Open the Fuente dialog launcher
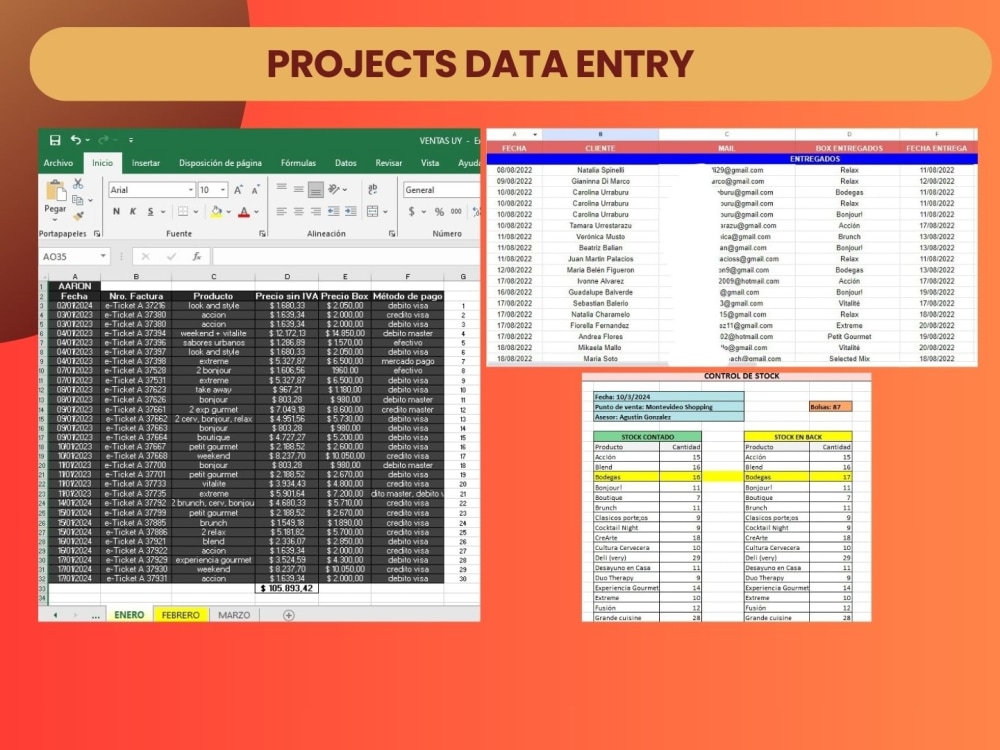 pyautogui.click(x=262, y=234)
